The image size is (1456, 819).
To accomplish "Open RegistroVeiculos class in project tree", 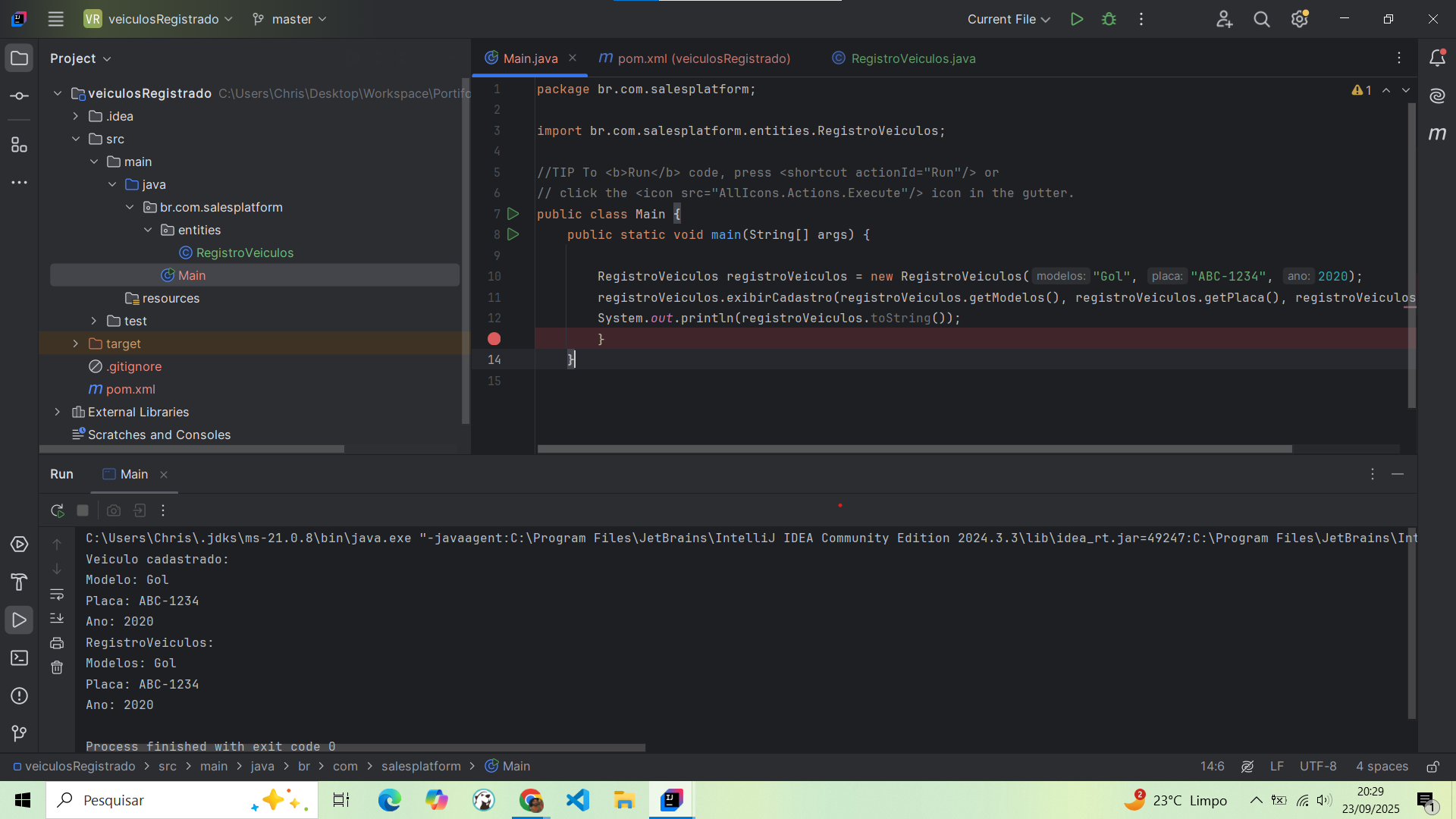I will tap(244, 253).
